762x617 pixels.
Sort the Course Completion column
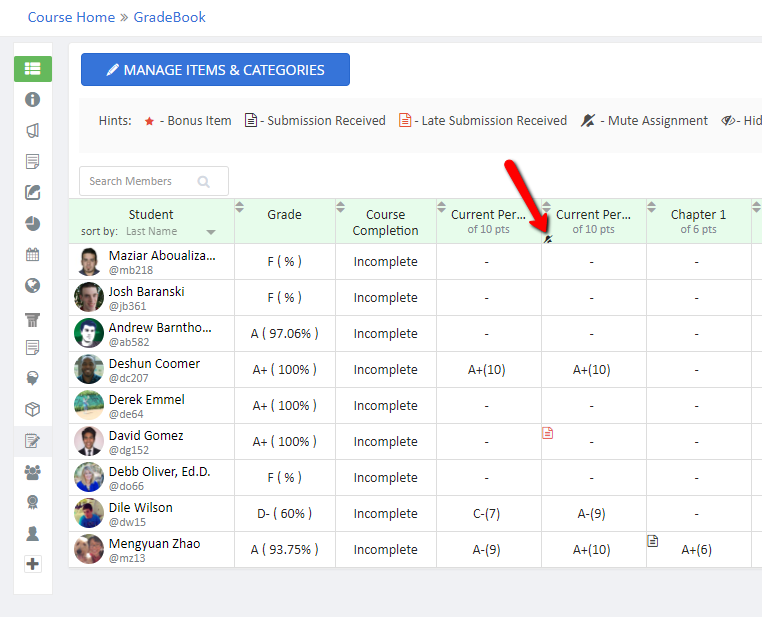pos(341,208)
